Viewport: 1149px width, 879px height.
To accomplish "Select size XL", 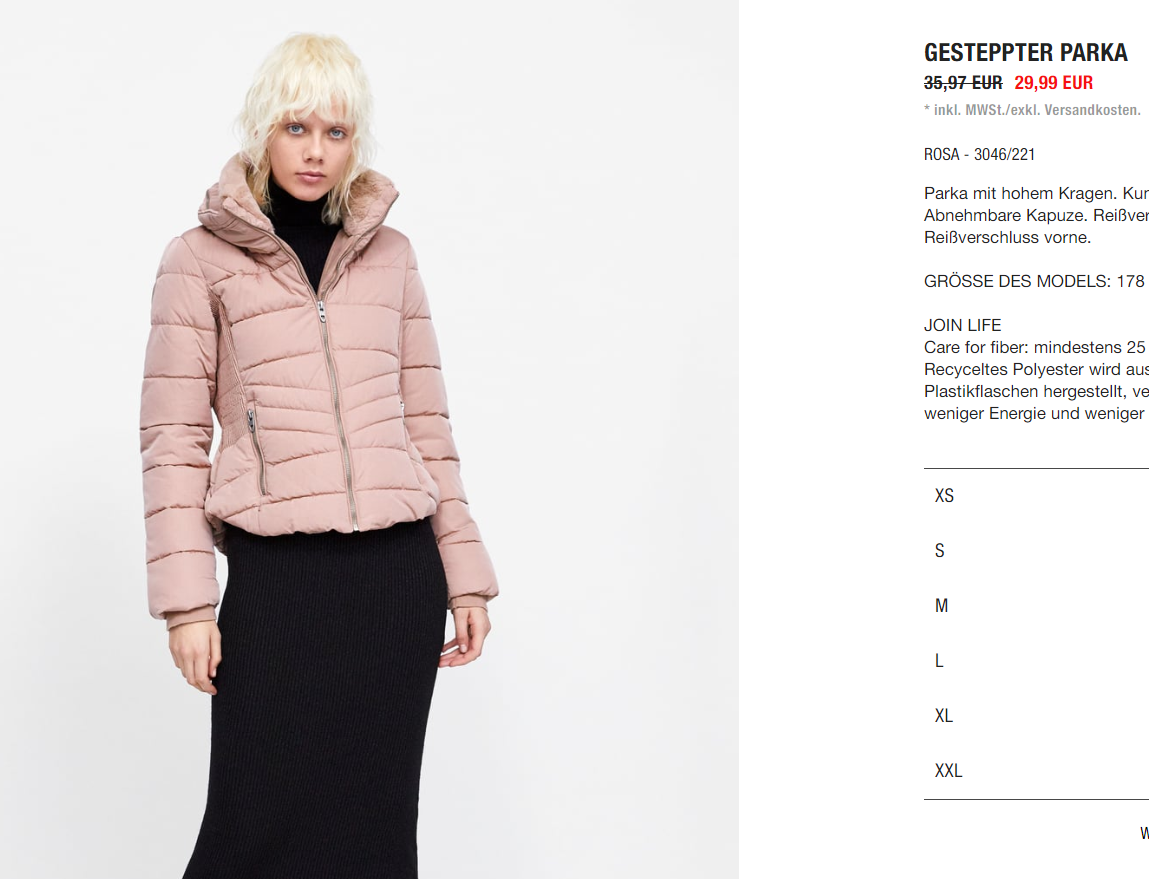I will [1036, 716].
